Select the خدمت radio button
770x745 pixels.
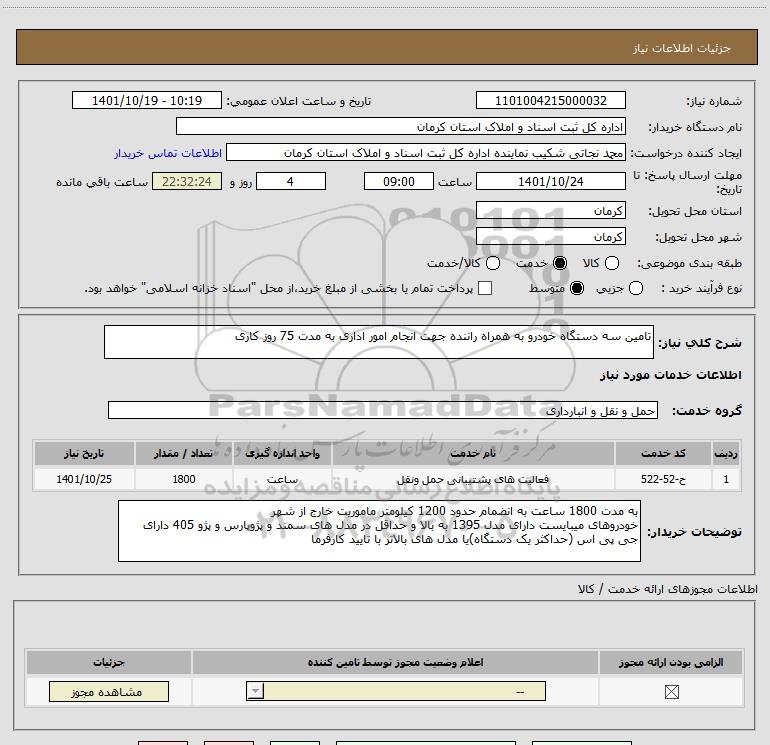(x=560, y=263)
